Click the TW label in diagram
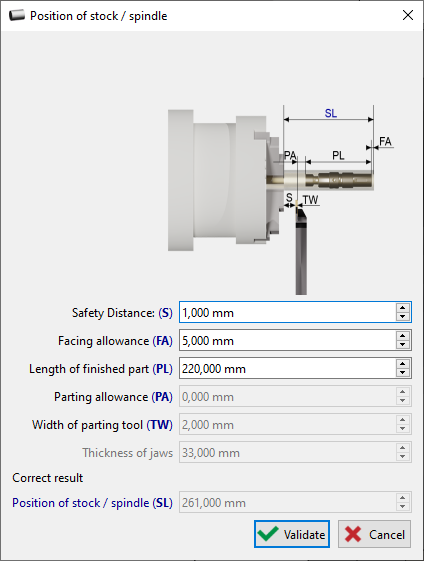Image resolution: width=424 pixels, height=561 pixels. (x=310, y=200)
